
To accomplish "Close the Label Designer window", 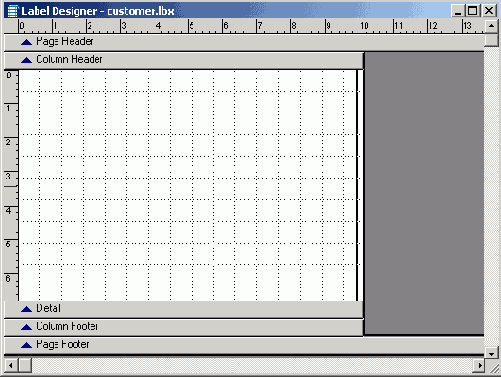I will point(489,11).
